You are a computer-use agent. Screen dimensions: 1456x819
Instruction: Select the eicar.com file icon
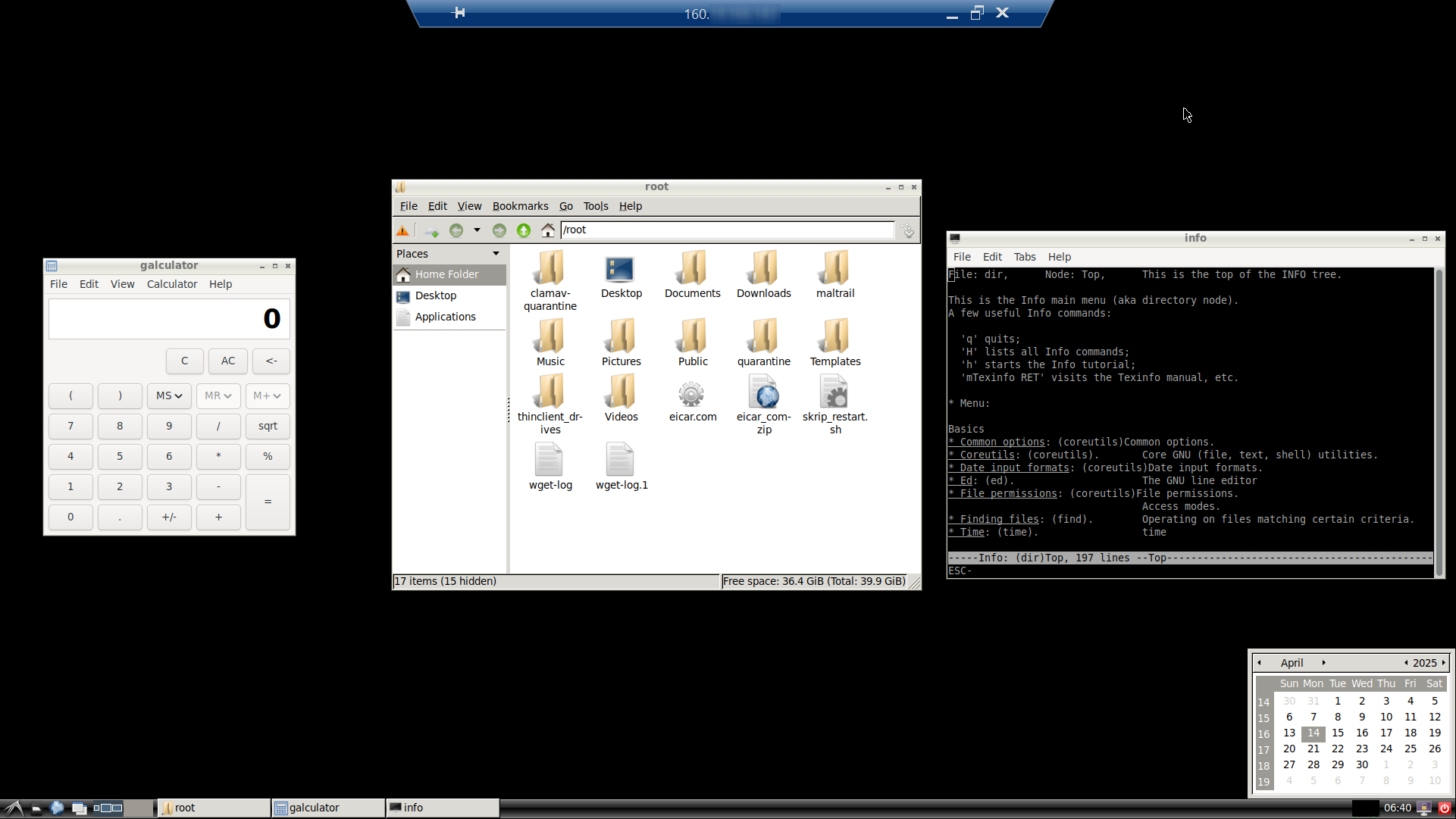tap(691, 394)
